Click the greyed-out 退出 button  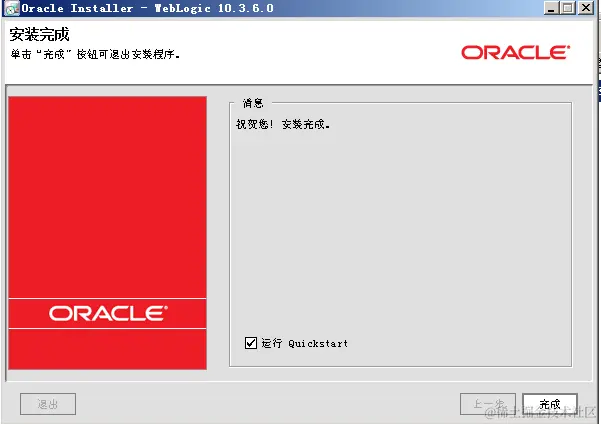pyautogui.click(x=48, y=404)
